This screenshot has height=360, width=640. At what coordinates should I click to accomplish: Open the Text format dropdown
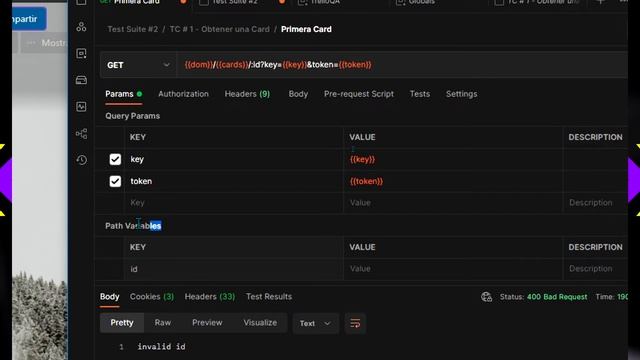(x=315, y=323)
